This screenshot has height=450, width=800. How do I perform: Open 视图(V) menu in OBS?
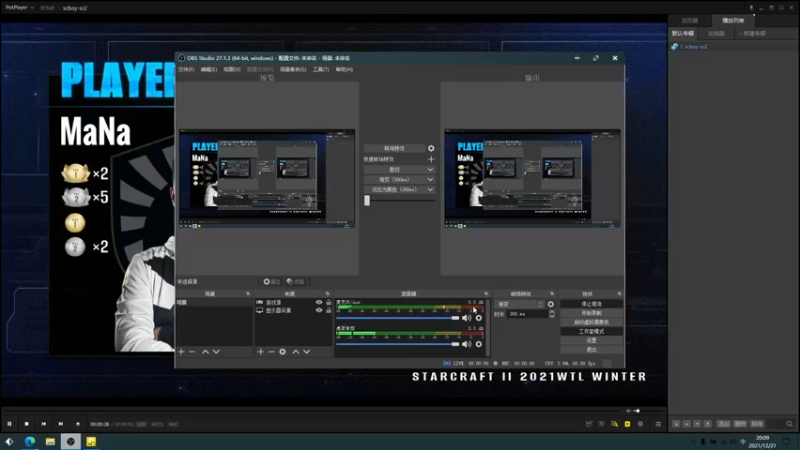pyautogui.click(x=232, y=69)
